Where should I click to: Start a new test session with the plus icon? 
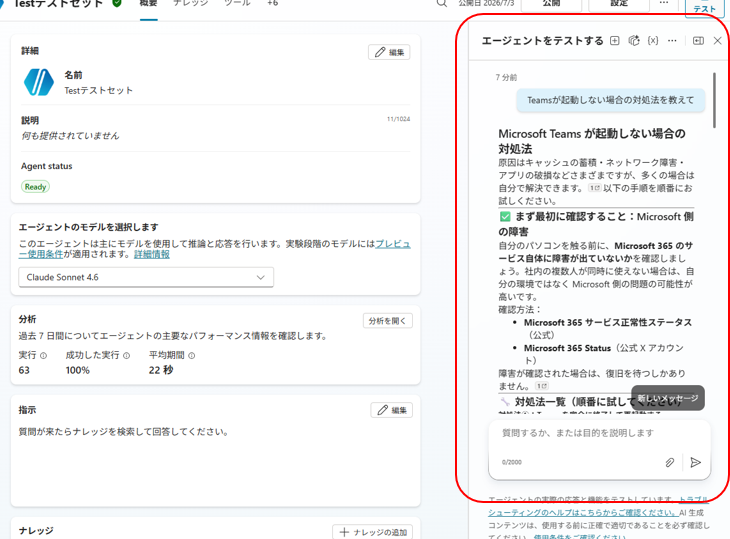615,41
